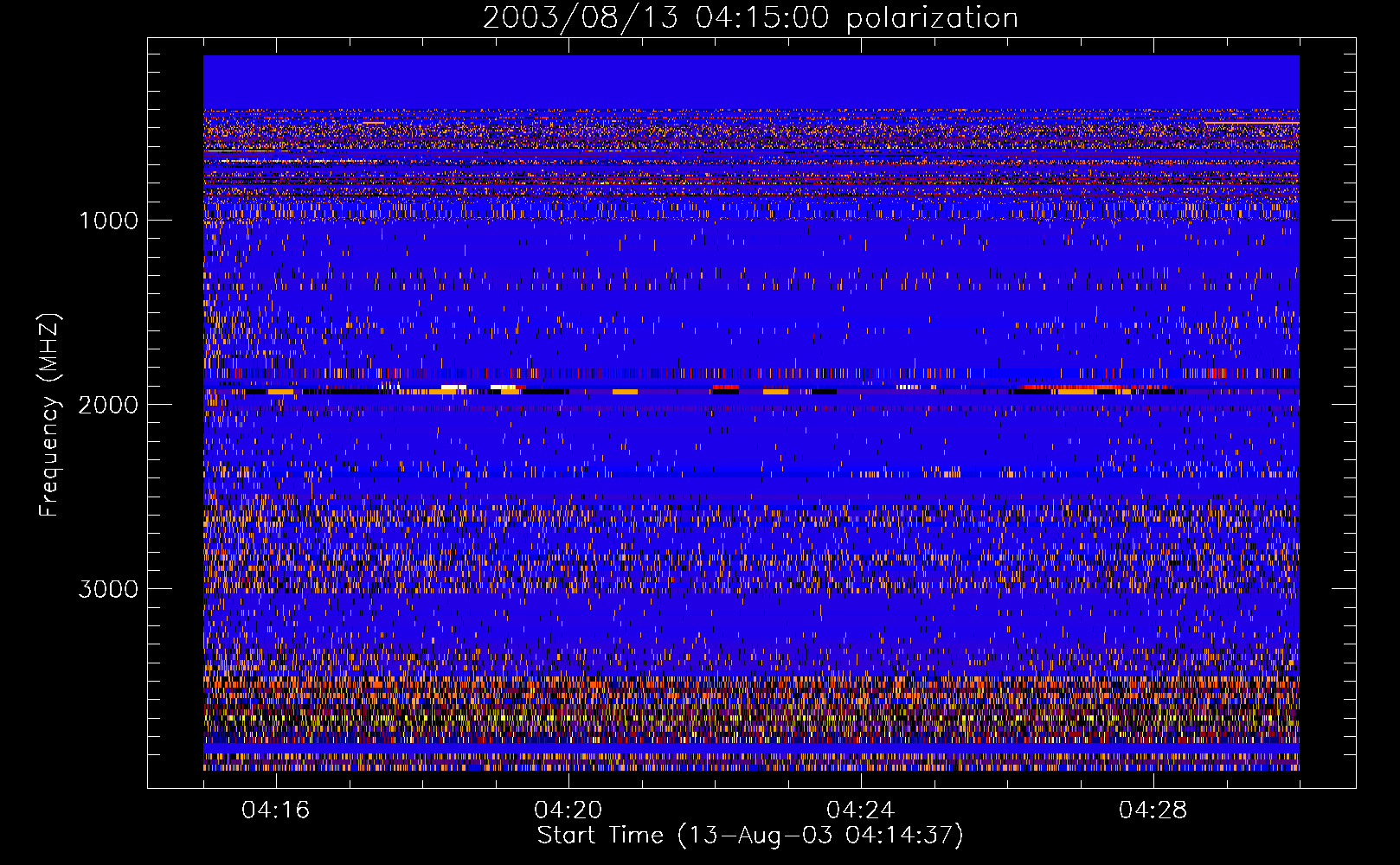
Task: Click the 04:24 time tick label
Action: pos(861,811)
